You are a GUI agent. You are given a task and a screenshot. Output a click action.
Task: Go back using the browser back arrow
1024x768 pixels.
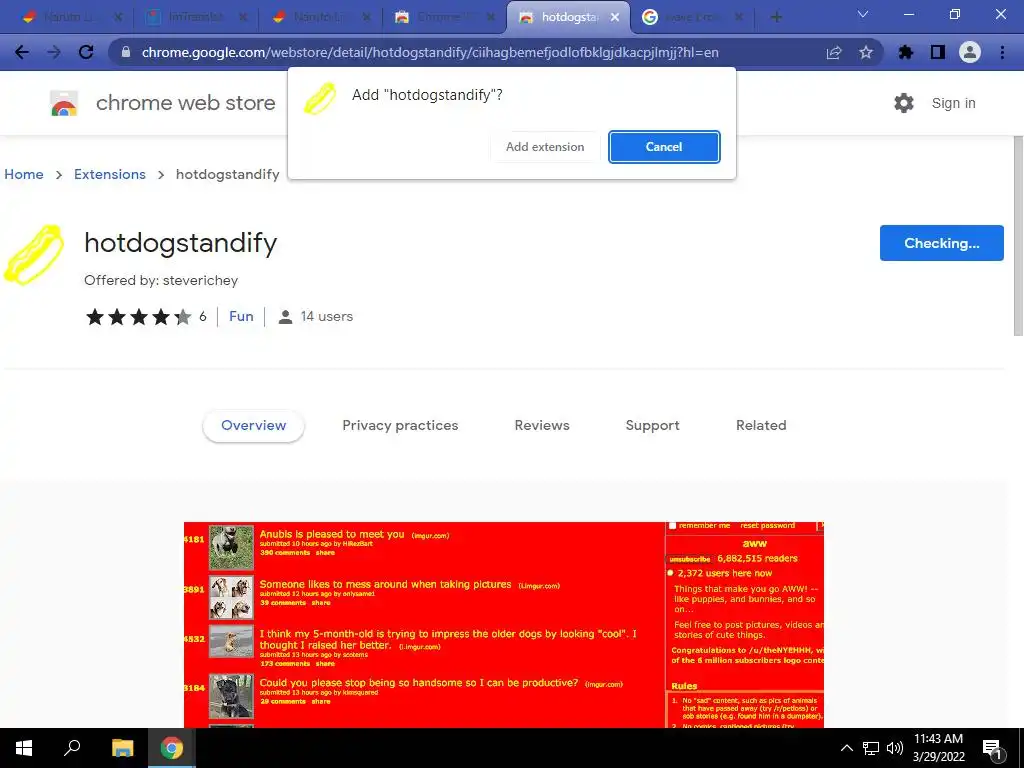pyautogui.click(x=22, y=52)
